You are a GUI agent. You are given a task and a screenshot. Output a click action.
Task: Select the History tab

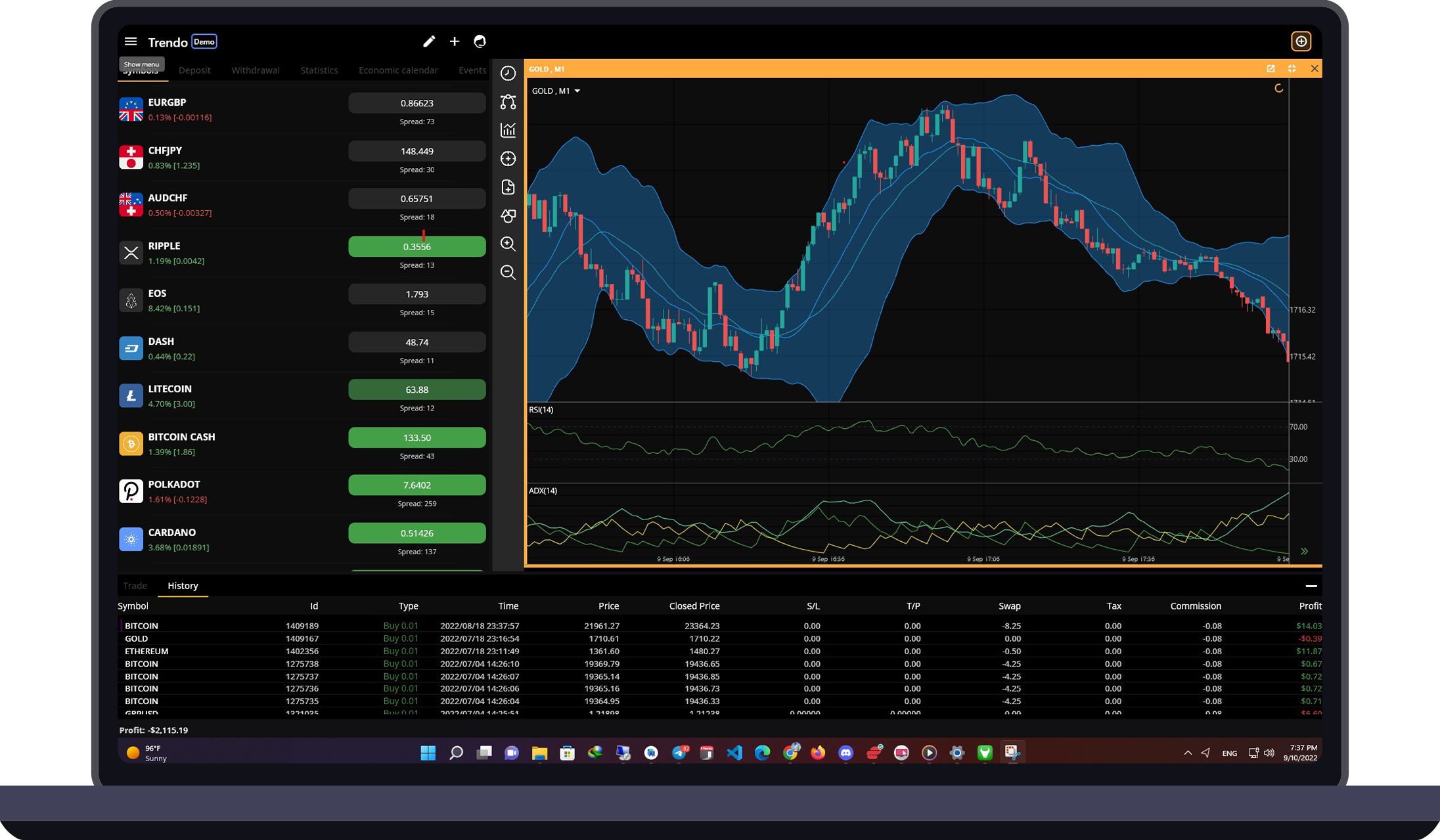[x=183, y=586]
